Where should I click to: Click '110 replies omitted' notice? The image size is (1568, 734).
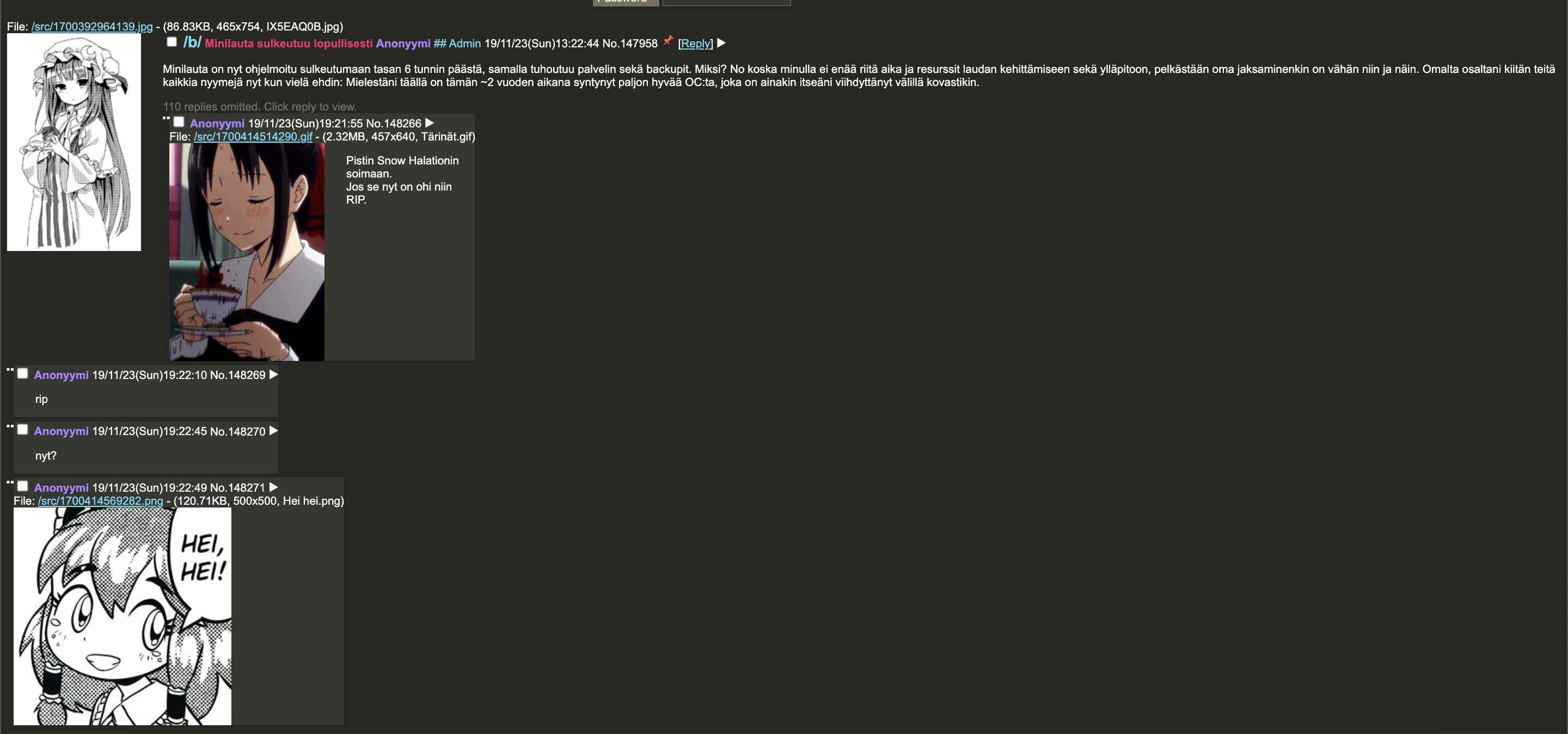pos(259,107)
